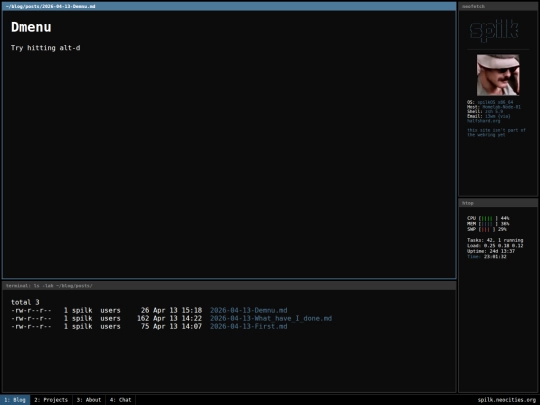Click the 'Apr 13 14:22' timestamp
The image size is (540, 405).
(177, 319)
